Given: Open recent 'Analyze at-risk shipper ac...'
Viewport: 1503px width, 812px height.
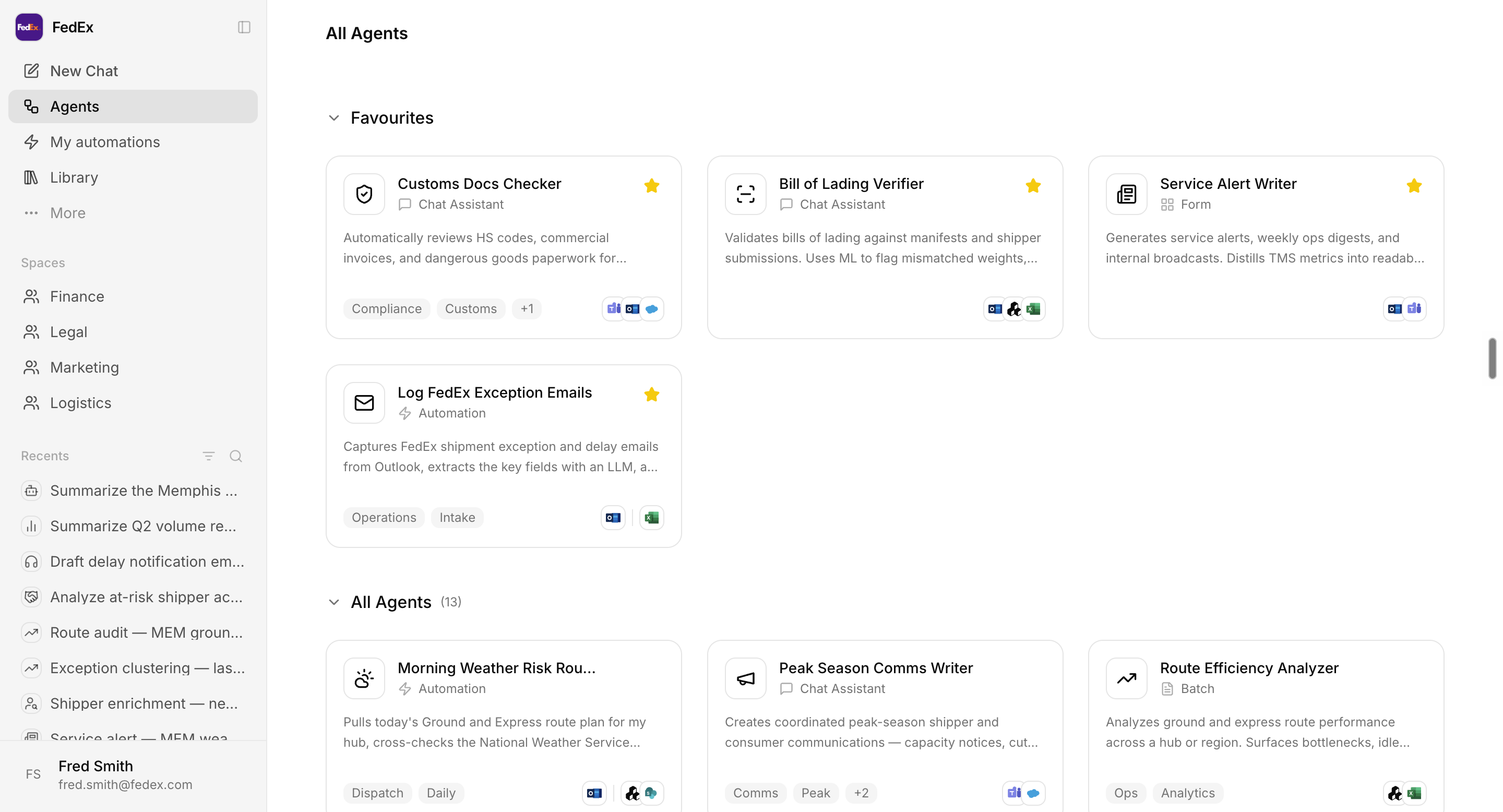Looking at the screenshot, I should click(133, 598).
